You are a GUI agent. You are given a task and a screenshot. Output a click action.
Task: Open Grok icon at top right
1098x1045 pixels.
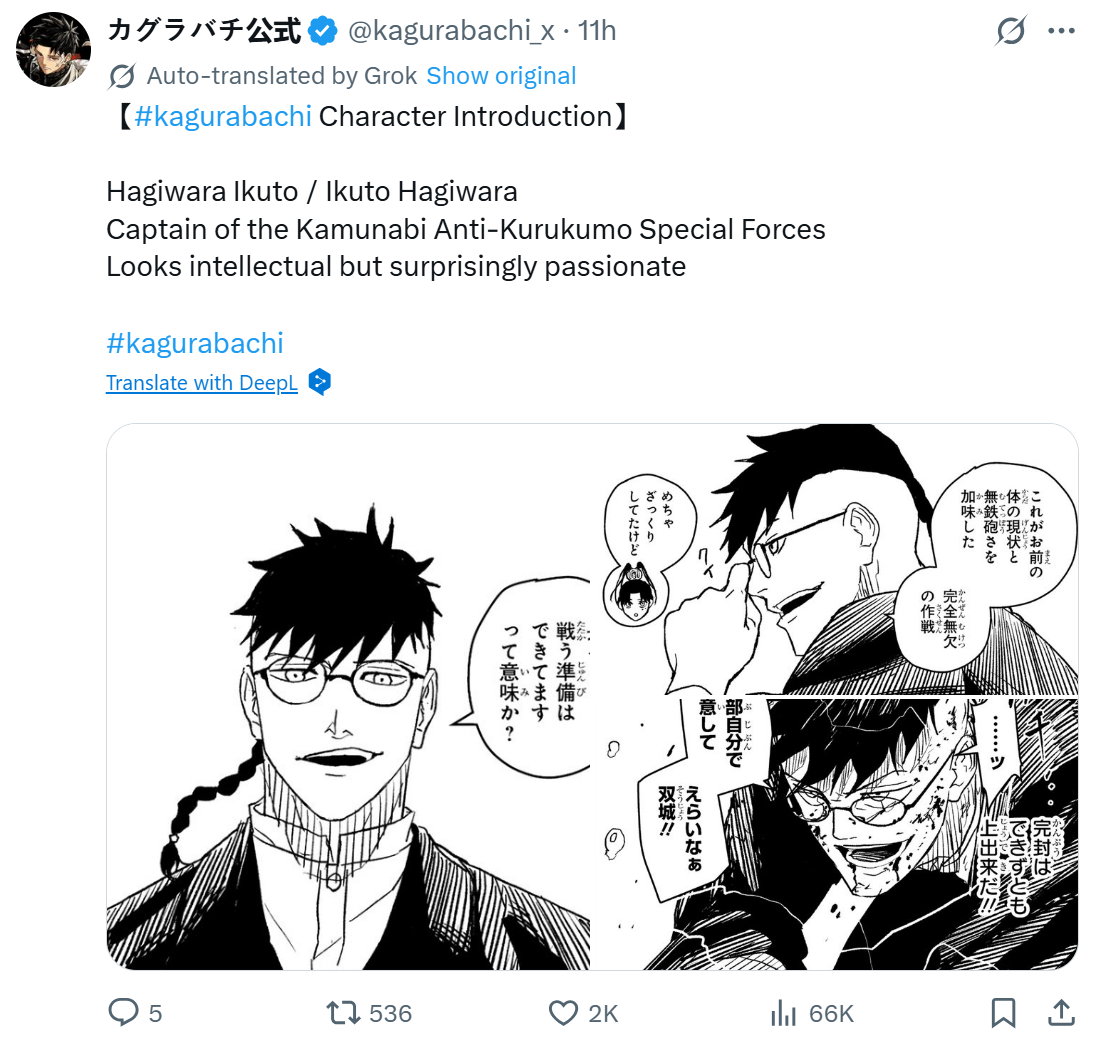tap(1010, 31)
